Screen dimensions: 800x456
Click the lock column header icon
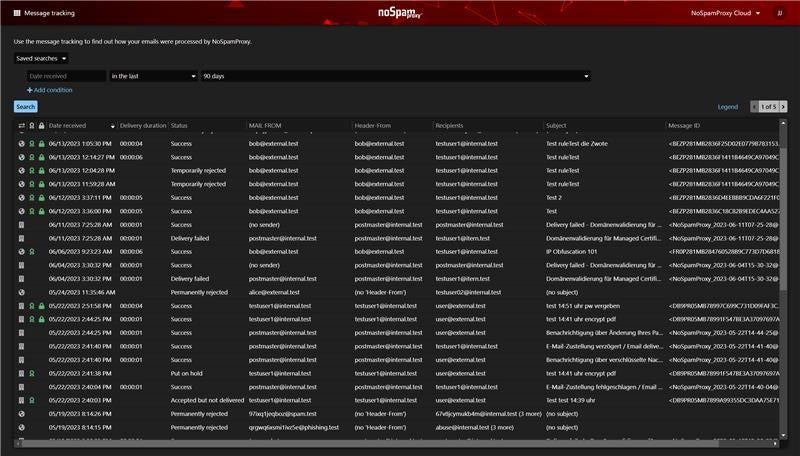coord(42,125)
